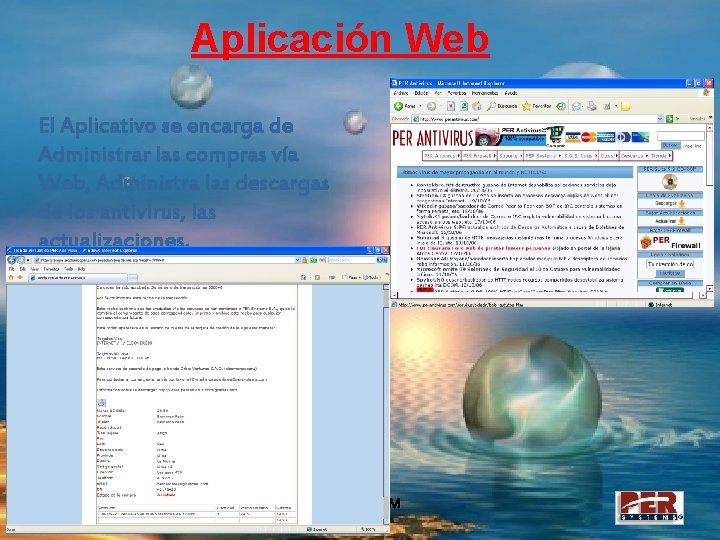Click Add to Favorites icon in lower window
This screenshot has width=720, height=540.
tap(20, 277)
